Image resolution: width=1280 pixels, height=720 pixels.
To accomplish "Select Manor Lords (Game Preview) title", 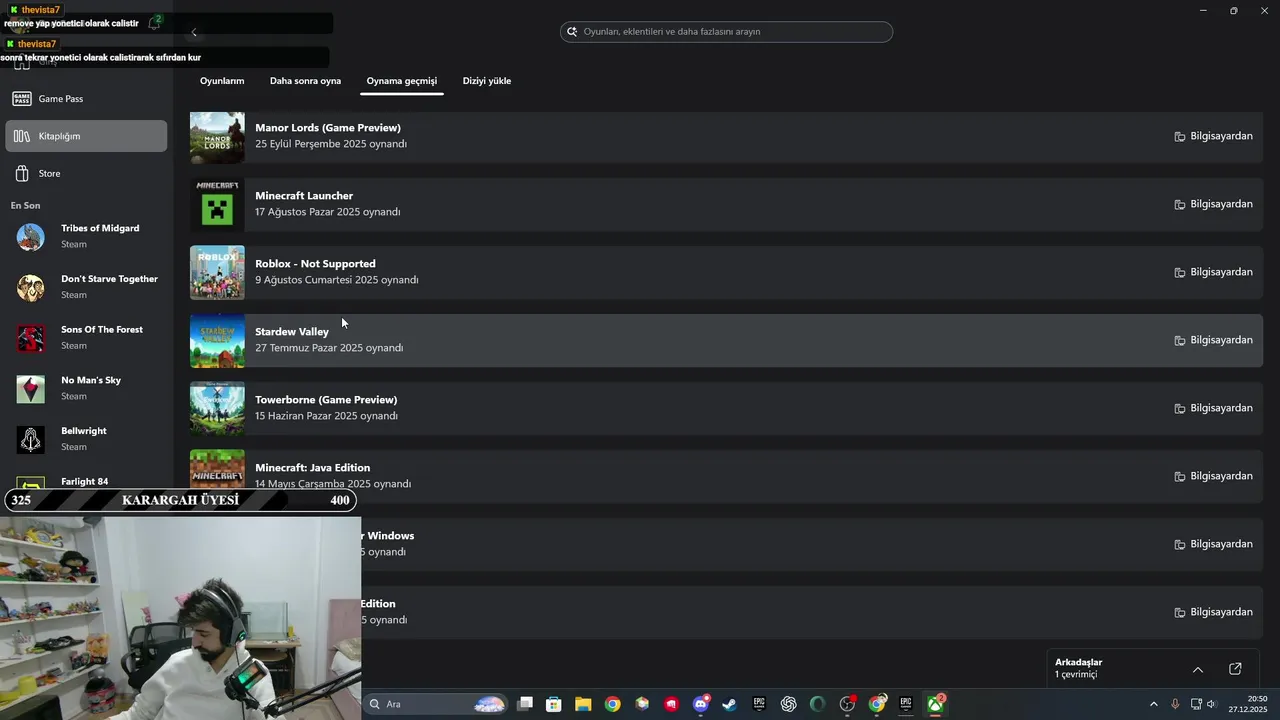I will [x=328, y=128].
